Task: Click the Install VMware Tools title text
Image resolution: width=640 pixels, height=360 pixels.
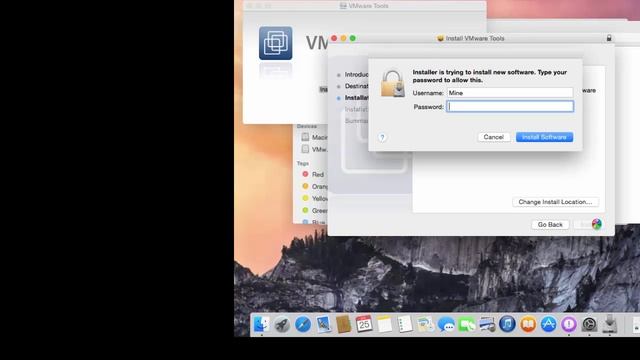Action: (x=475, y=38)
